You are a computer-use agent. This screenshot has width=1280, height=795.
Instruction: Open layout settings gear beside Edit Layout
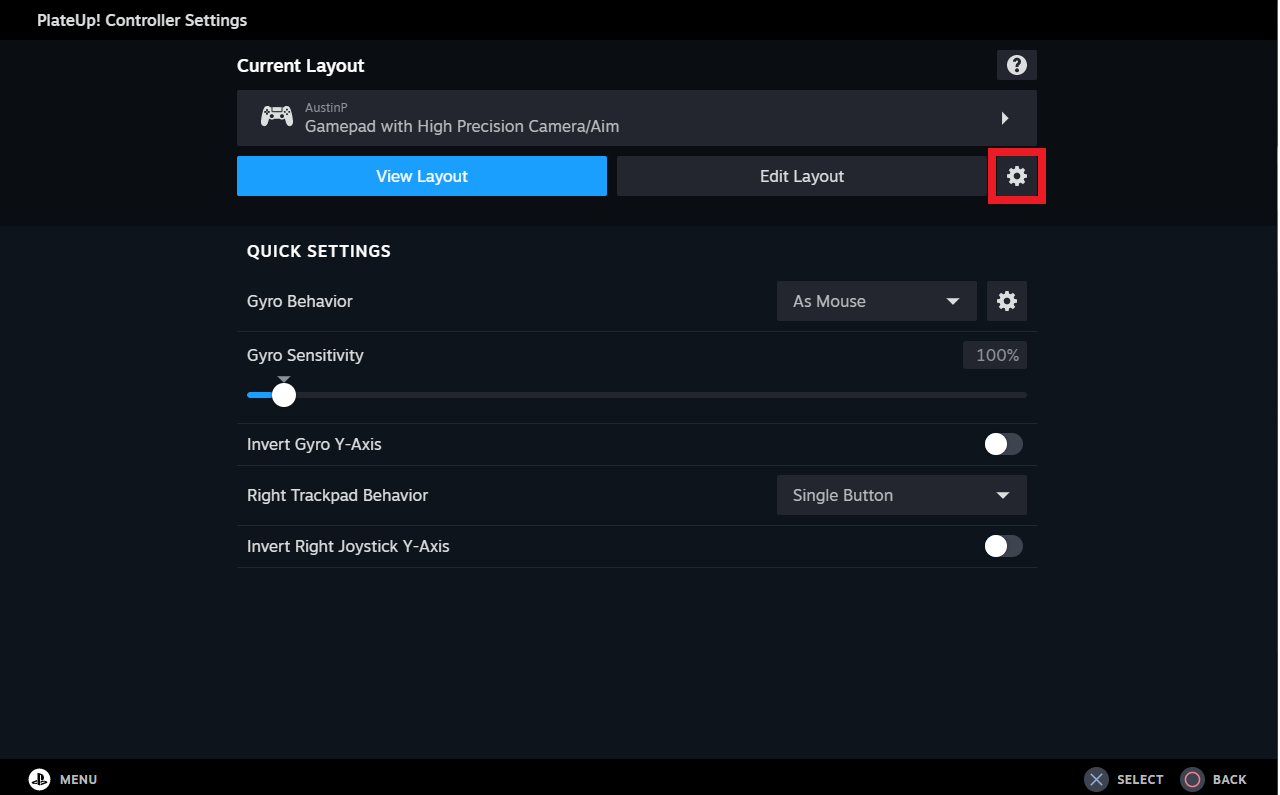coord(1017,176)
